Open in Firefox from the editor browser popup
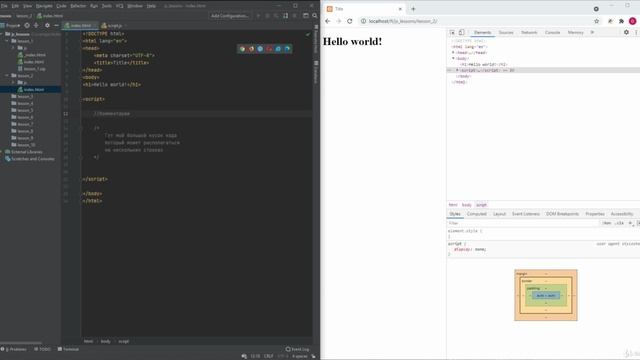This screenshot has width=640, height=360. (251, 49)
